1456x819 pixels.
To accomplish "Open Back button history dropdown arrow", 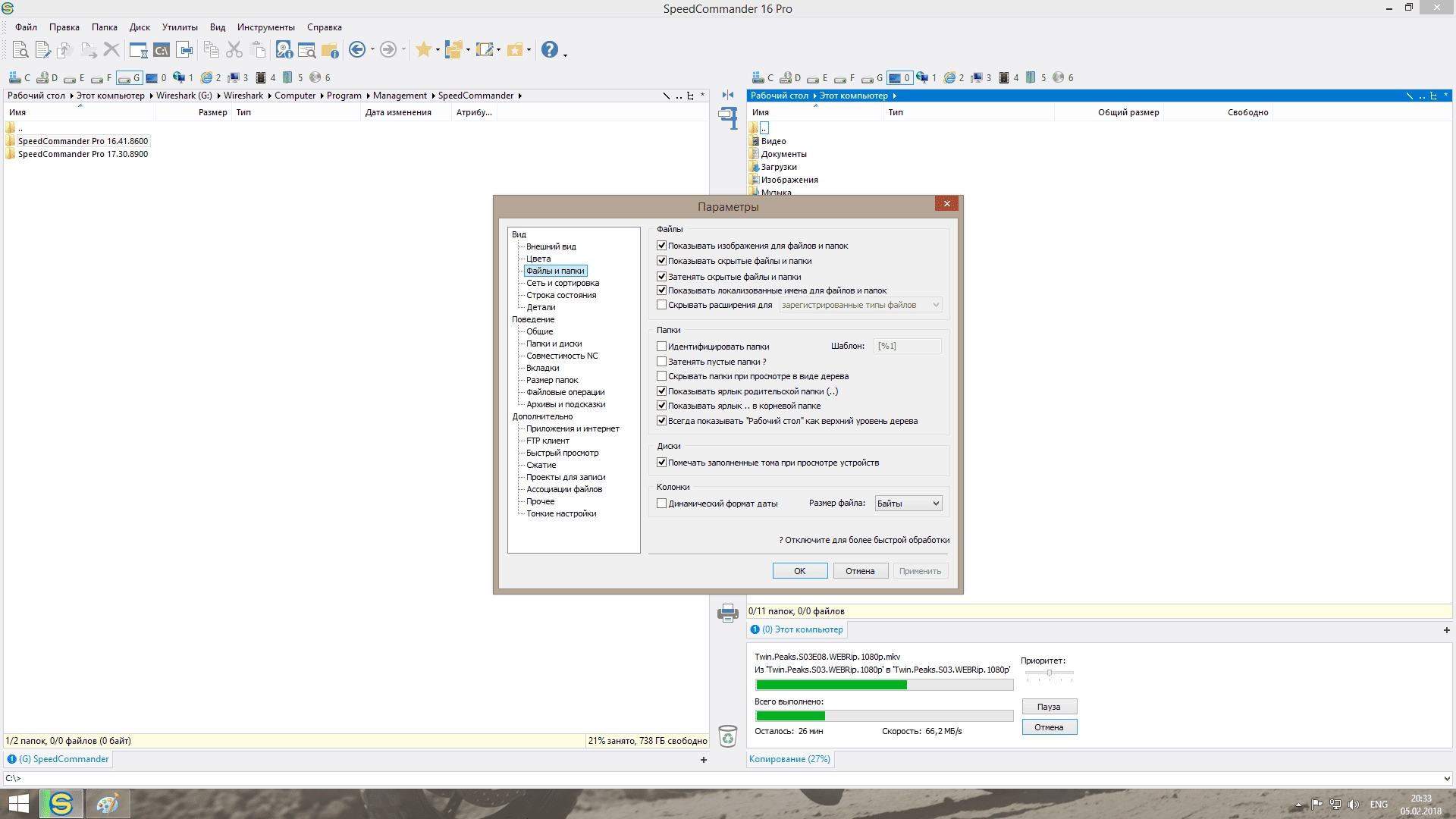I will point(372,50).
